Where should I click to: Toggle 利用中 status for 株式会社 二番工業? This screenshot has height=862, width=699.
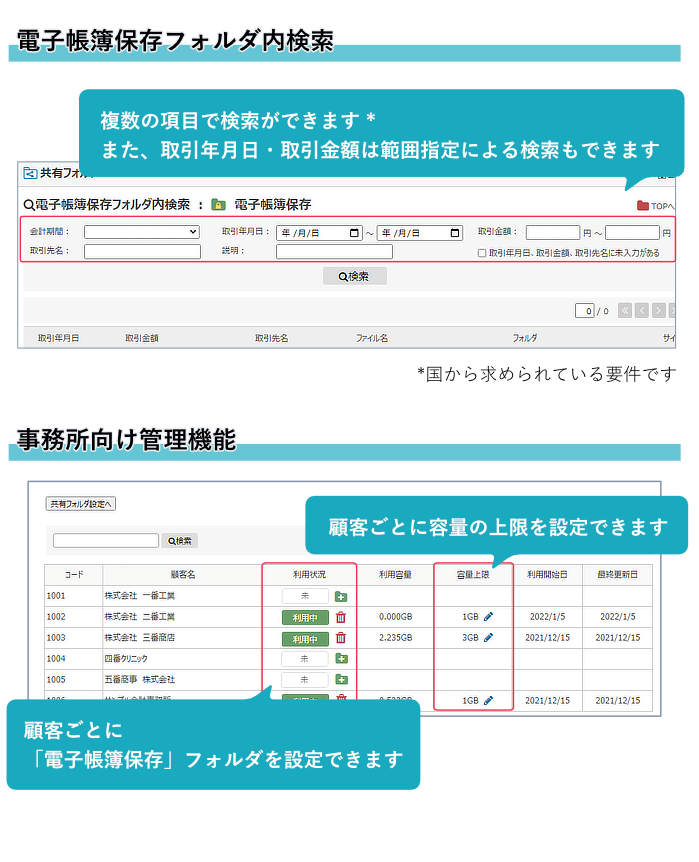point(305,617)
